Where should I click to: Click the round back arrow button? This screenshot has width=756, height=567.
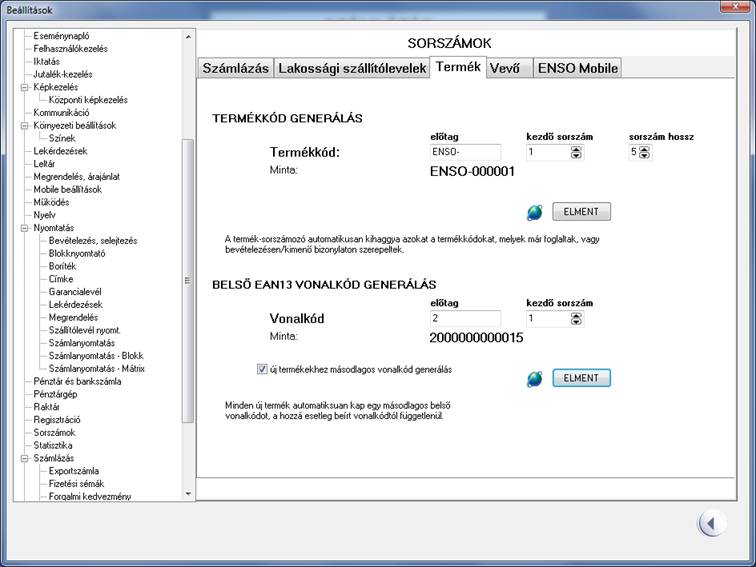pos(710,523)
